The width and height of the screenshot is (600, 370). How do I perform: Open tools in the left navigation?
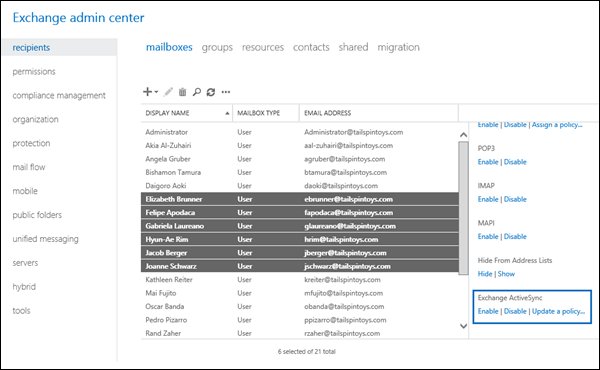(x=21, y=311)
